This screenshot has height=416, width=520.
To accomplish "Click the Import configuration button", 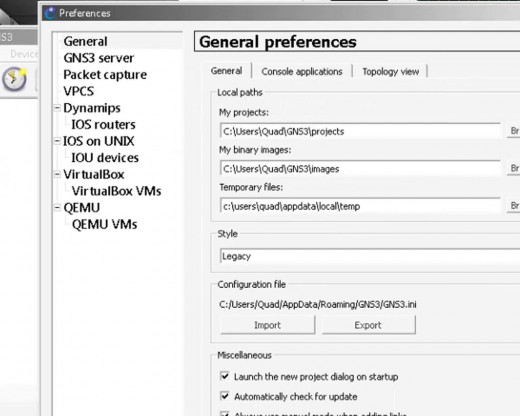I will [x=267, y=325].
